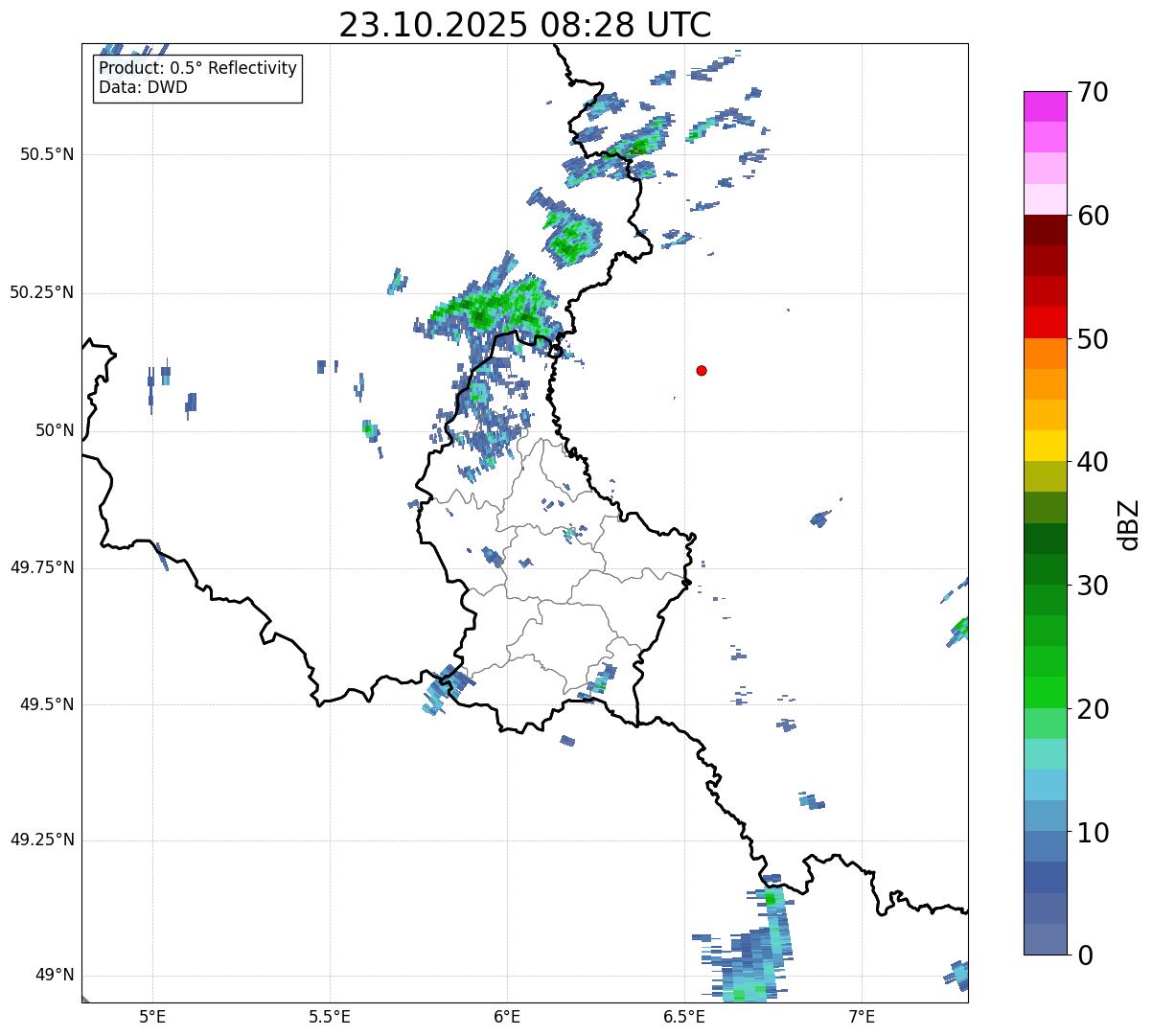The width and height of the screenshot is (1152, 1036).
Task: Click colorbar tick label 20
Action: pyautogui.click(x=1093, y=710)
